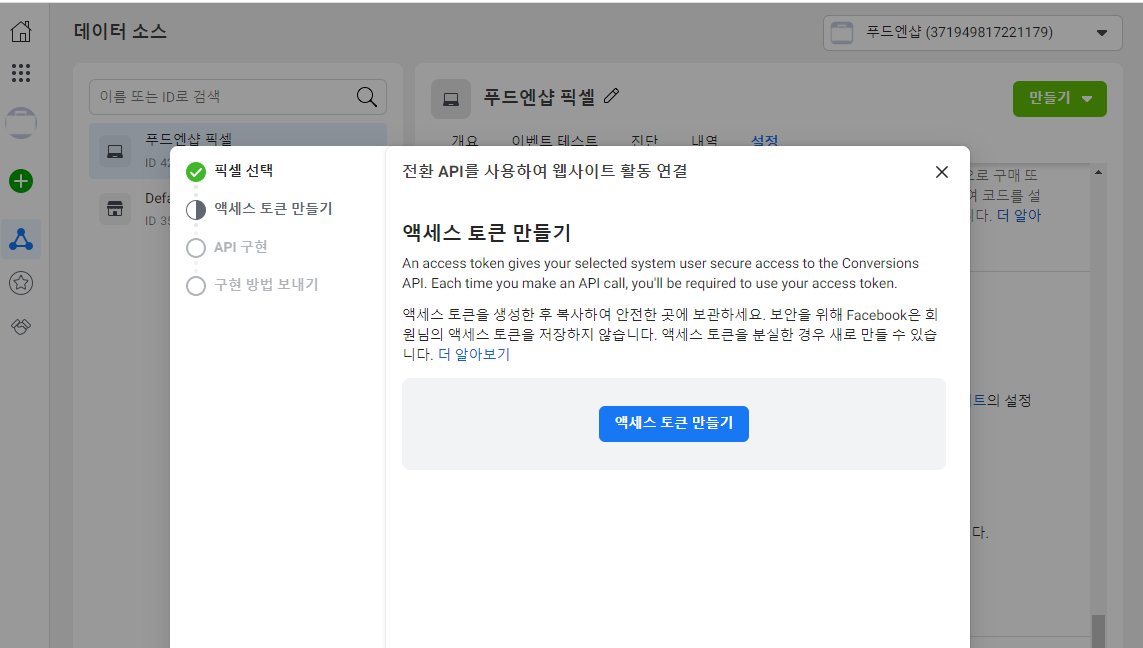This screenshot has height=648, width=1143.
Task: Click the settings panel scroll up arrow
Action: (x=1098, y=173)
